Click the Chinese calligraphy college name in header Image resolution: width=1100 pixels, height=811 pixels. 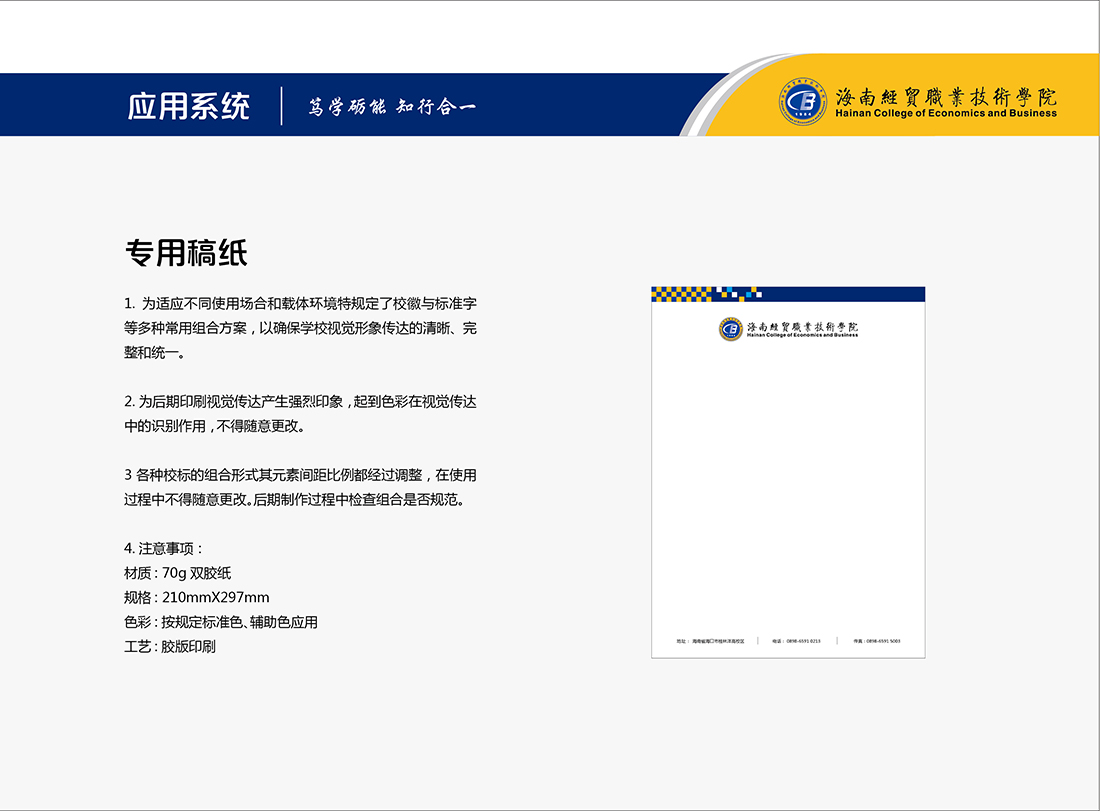point(945,97)
